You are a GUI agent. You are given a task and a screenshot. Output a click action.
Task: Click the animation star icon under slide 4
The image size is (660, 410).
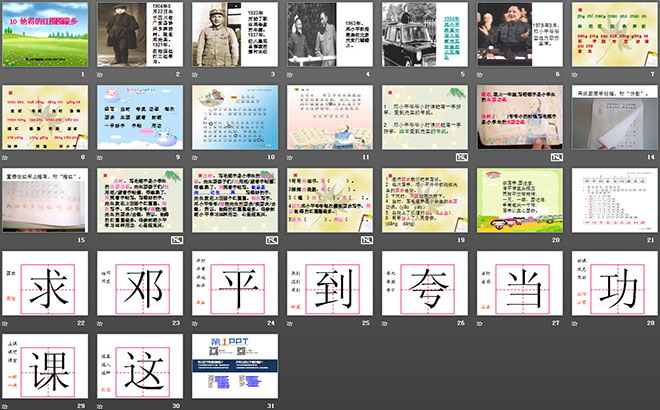coord(290,75)
